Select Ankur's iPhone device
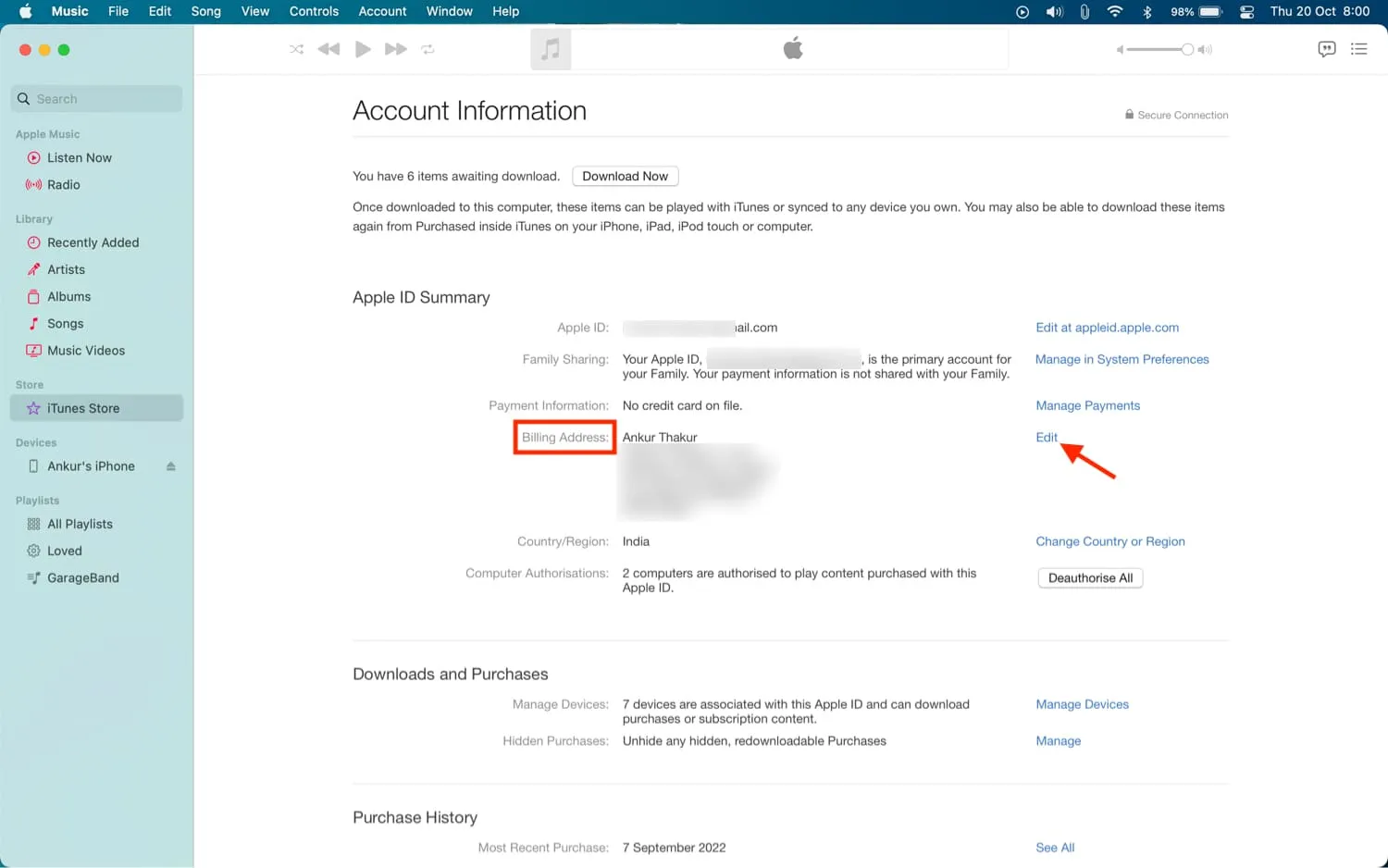 click(91, 466)
